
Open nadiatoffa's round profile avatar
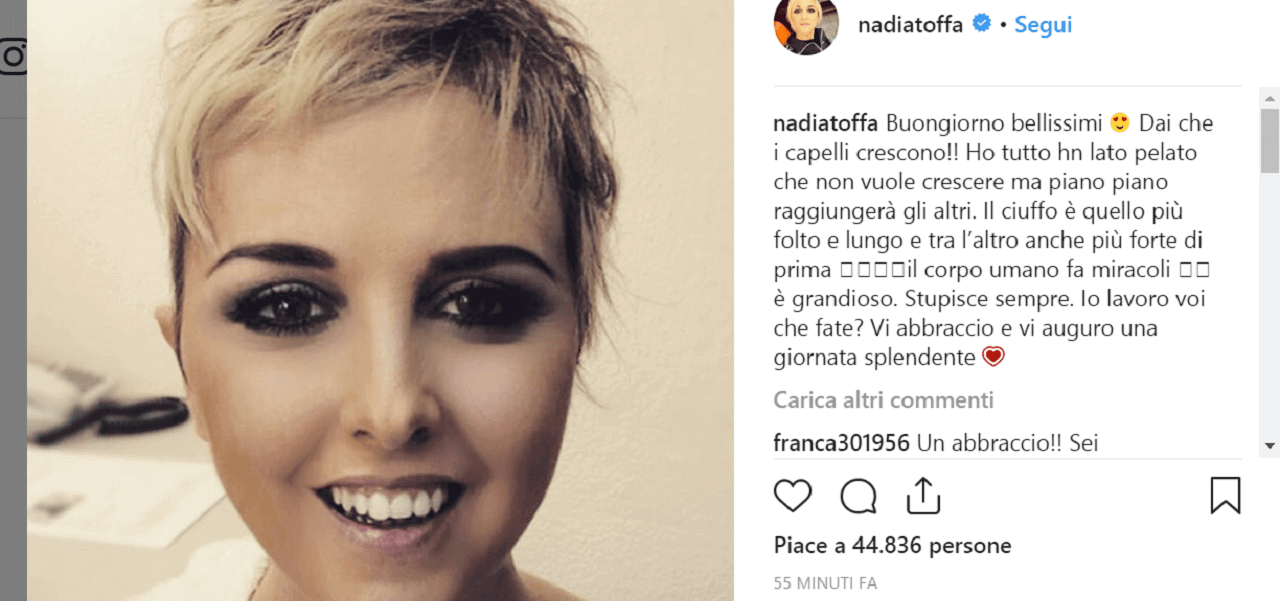806,24
